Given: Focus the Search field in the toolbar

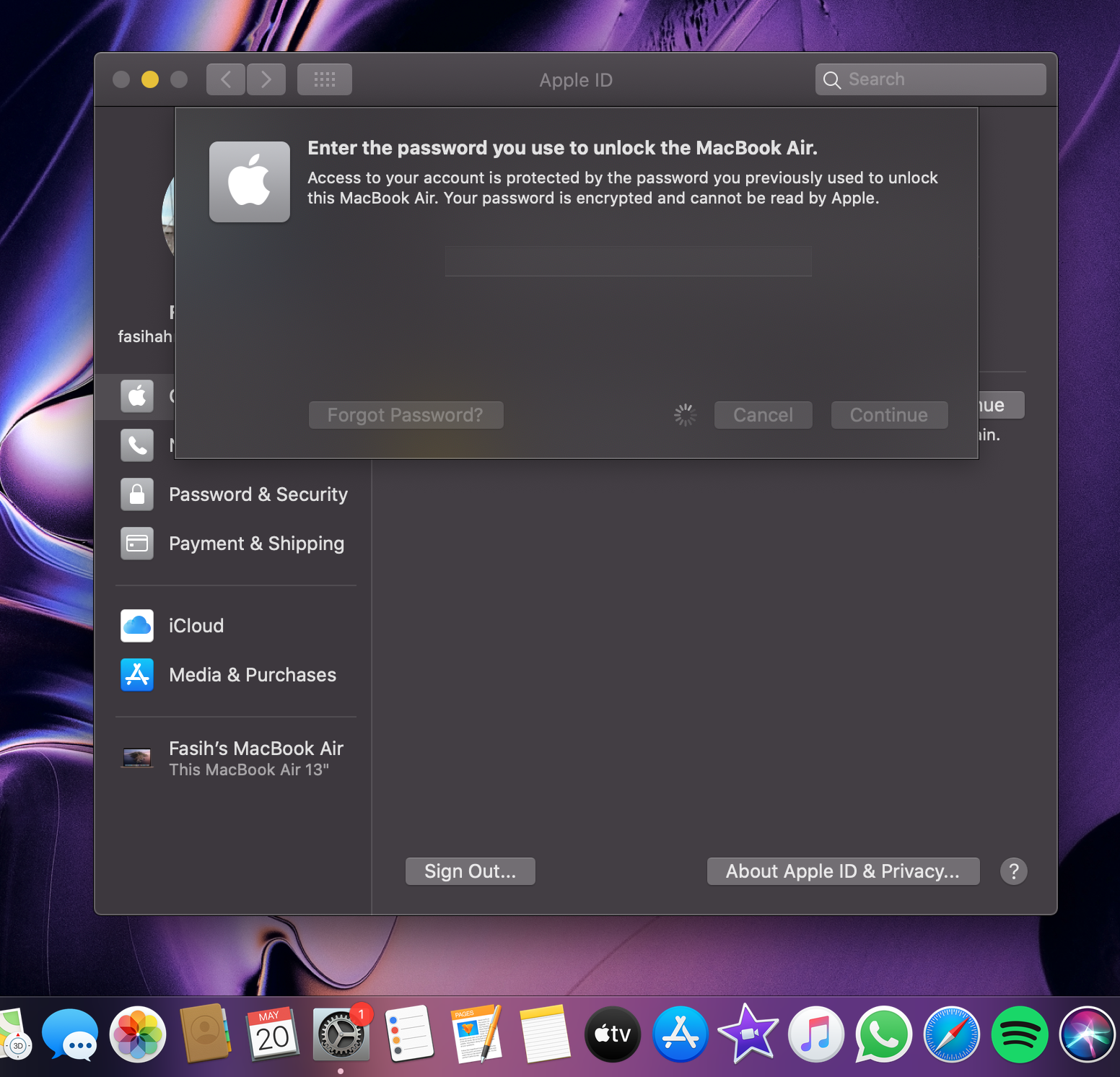Looking at the screenshot, I should (931, 79).
